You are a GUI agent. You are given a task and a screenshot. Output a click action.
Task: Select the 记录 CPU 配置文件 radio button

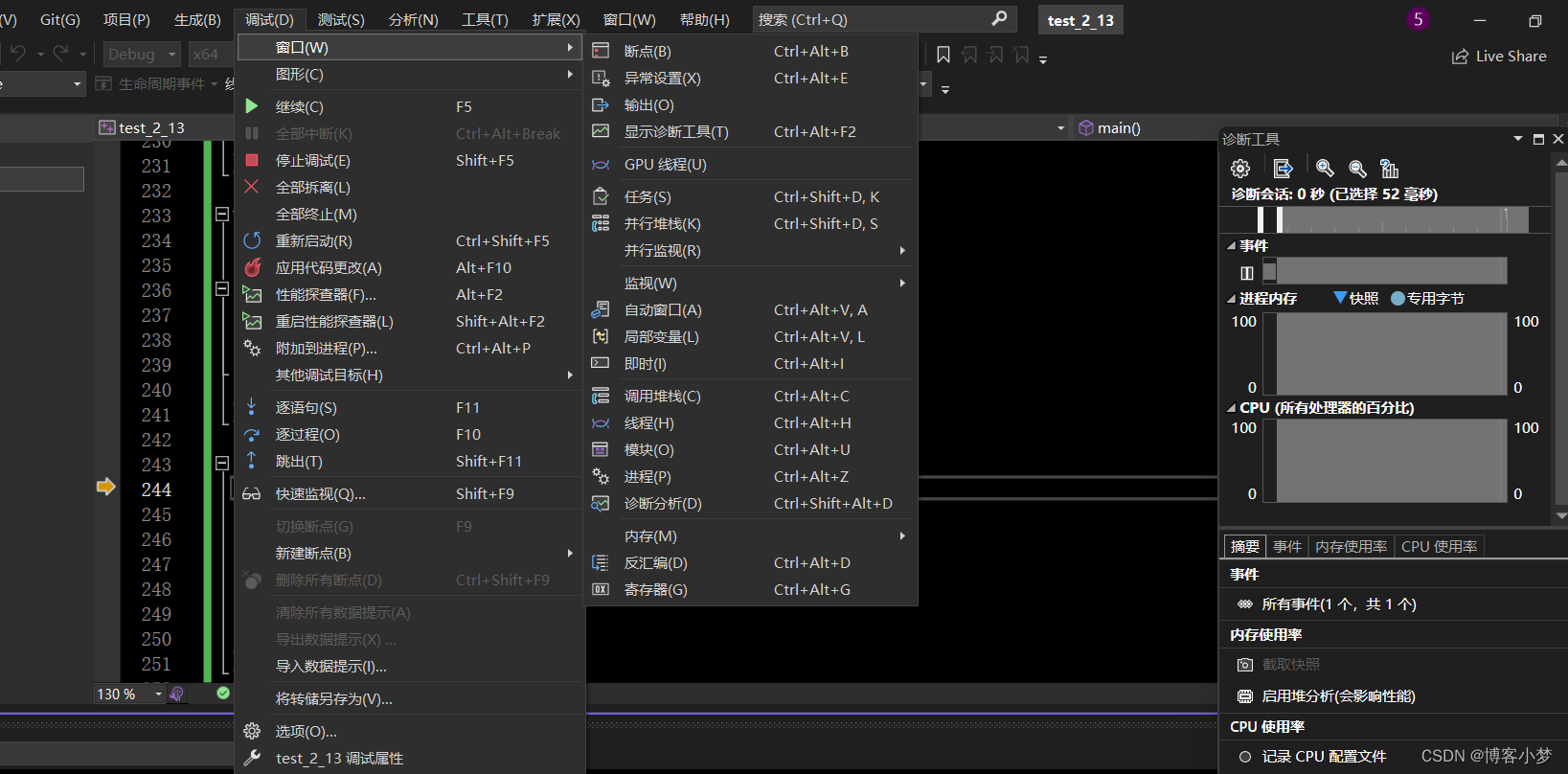1245,757
